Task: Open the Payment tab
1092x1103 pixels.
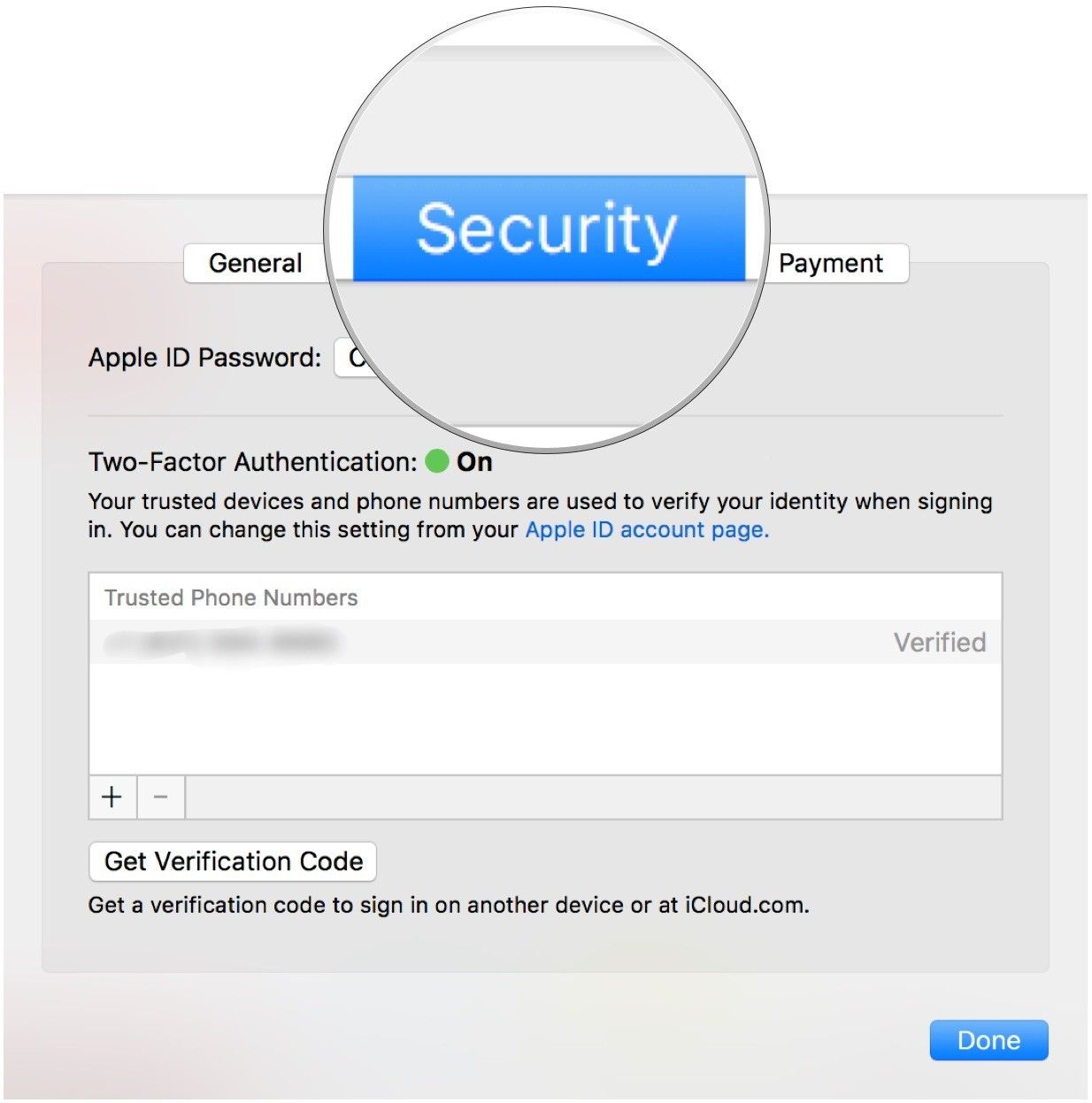Action: (830, 263)
